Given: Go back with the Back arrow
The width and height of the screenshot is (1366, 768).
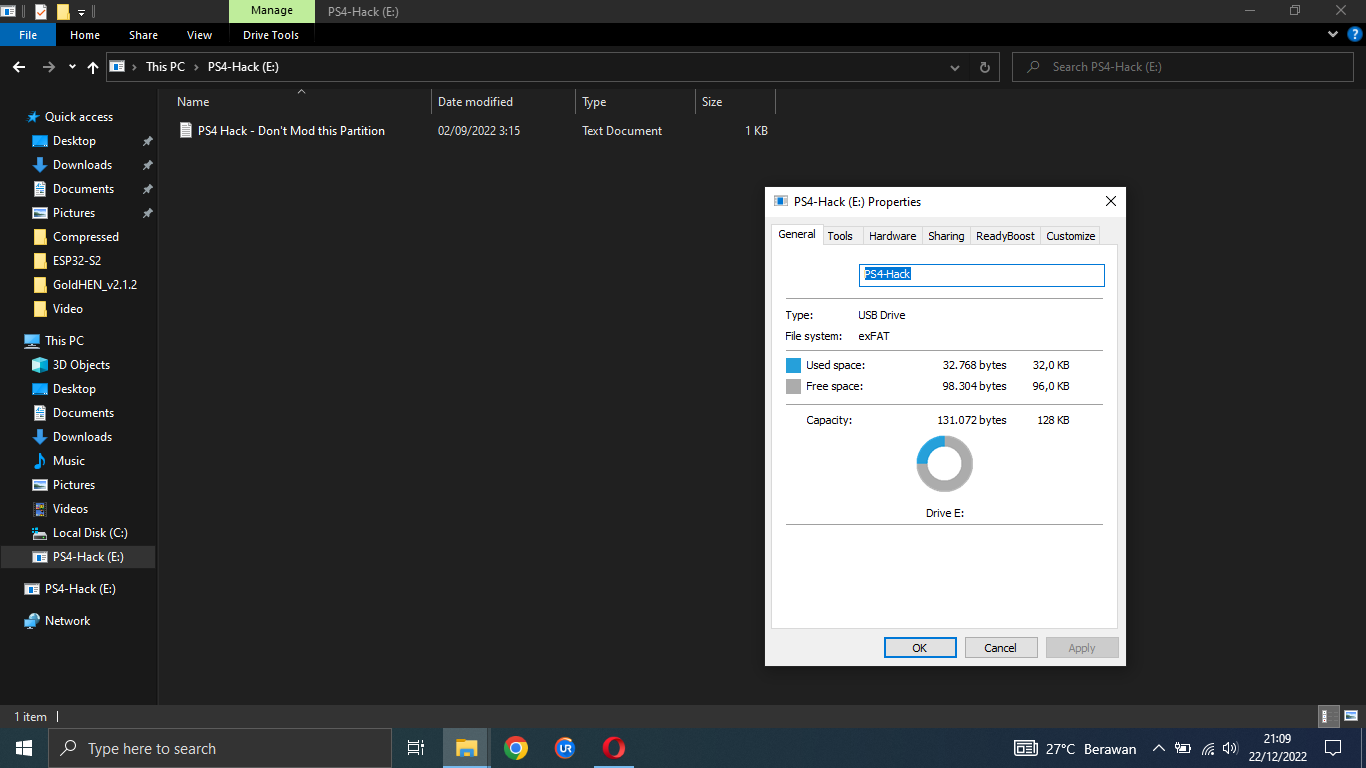Looking at the screenshot, I should (x=19, y=67).
